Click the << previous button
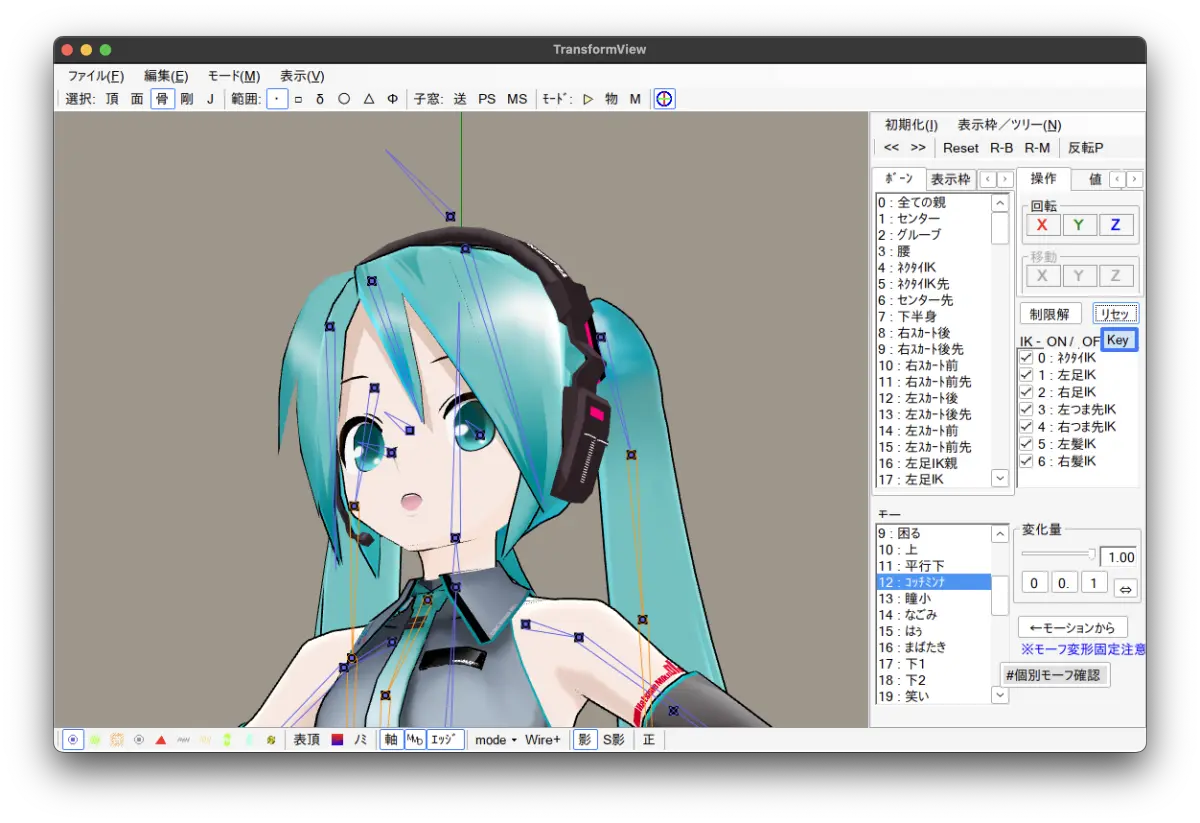The width and height of the screenshot is (1200, 823). pos(892,148)
